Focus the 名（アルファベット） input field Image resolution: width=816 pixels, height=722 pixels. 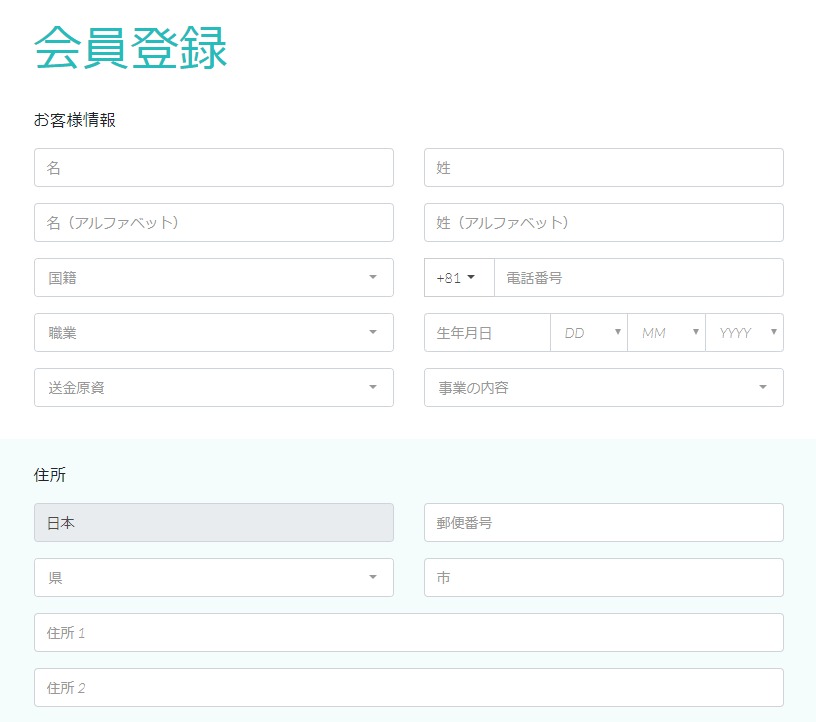[213, 223]
